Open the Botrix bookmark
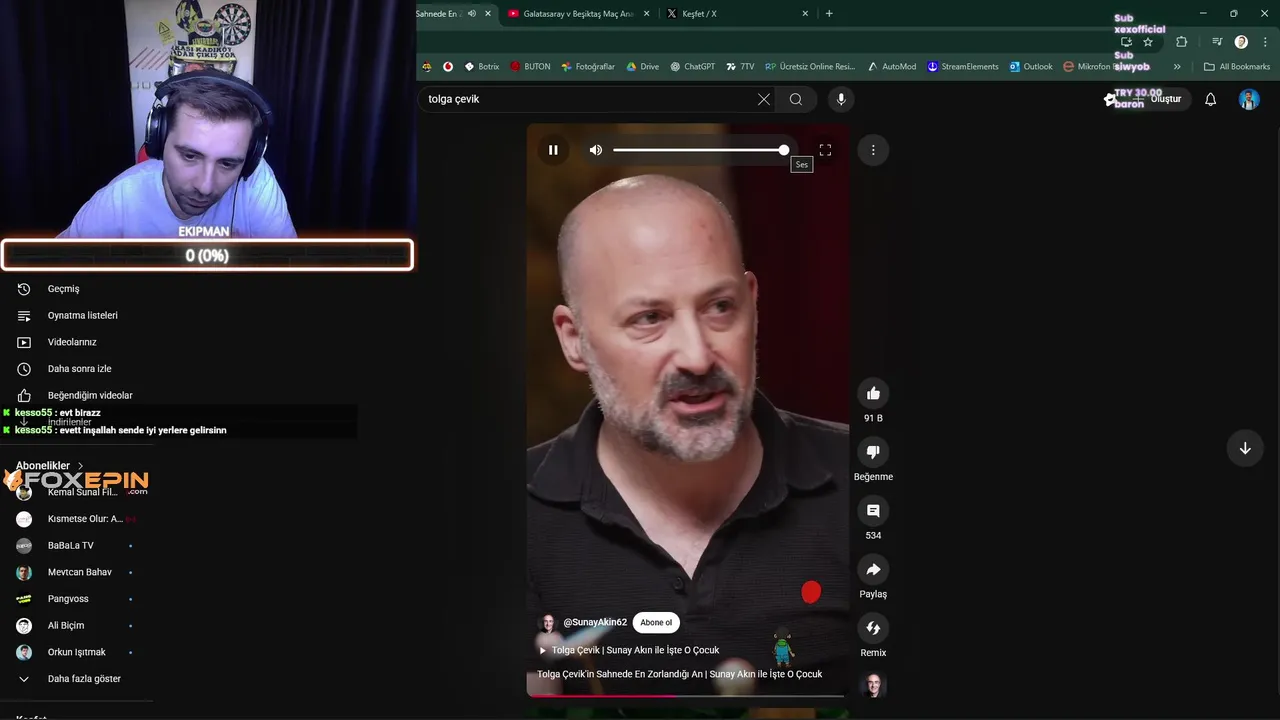This screenshot has width=1280, height=720. (482, 67)
